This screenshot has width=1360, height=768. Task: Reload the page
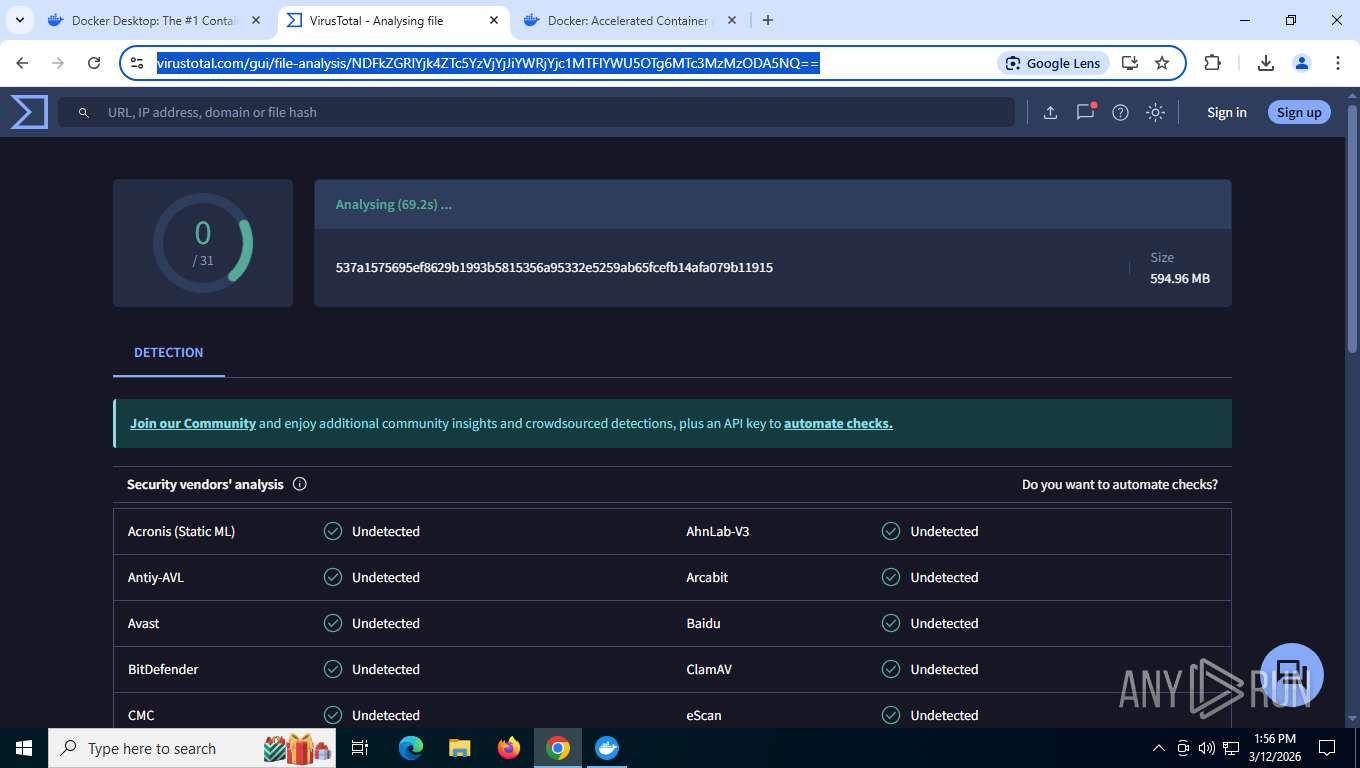tap(94, 63)
